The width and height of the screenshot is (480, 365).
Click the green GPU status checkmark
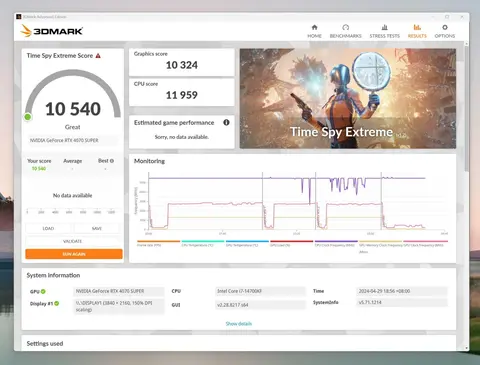pos(43,291)
